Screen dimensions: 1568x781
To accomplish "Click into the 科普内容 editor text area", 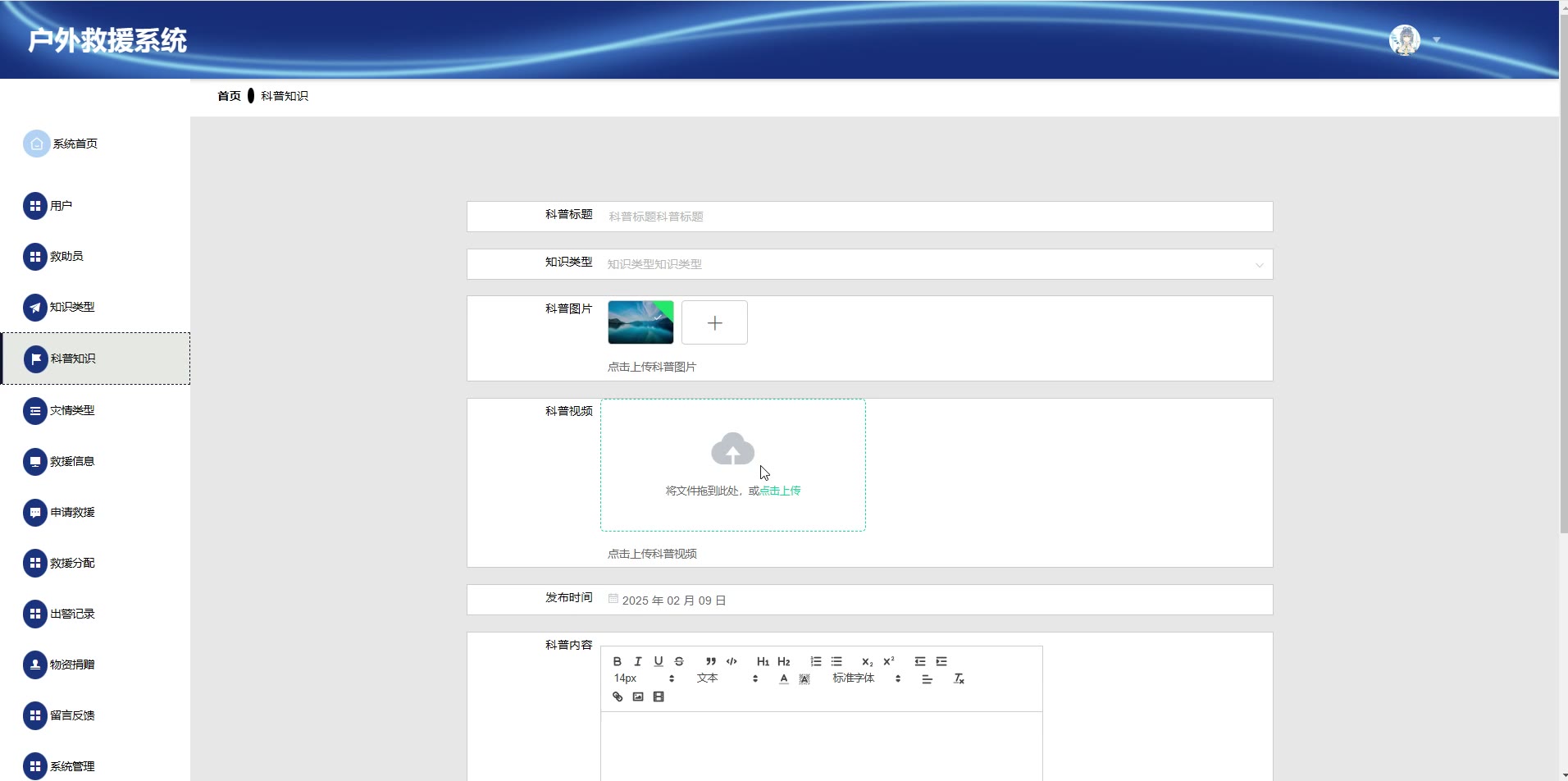I will (x=822, y=747).
